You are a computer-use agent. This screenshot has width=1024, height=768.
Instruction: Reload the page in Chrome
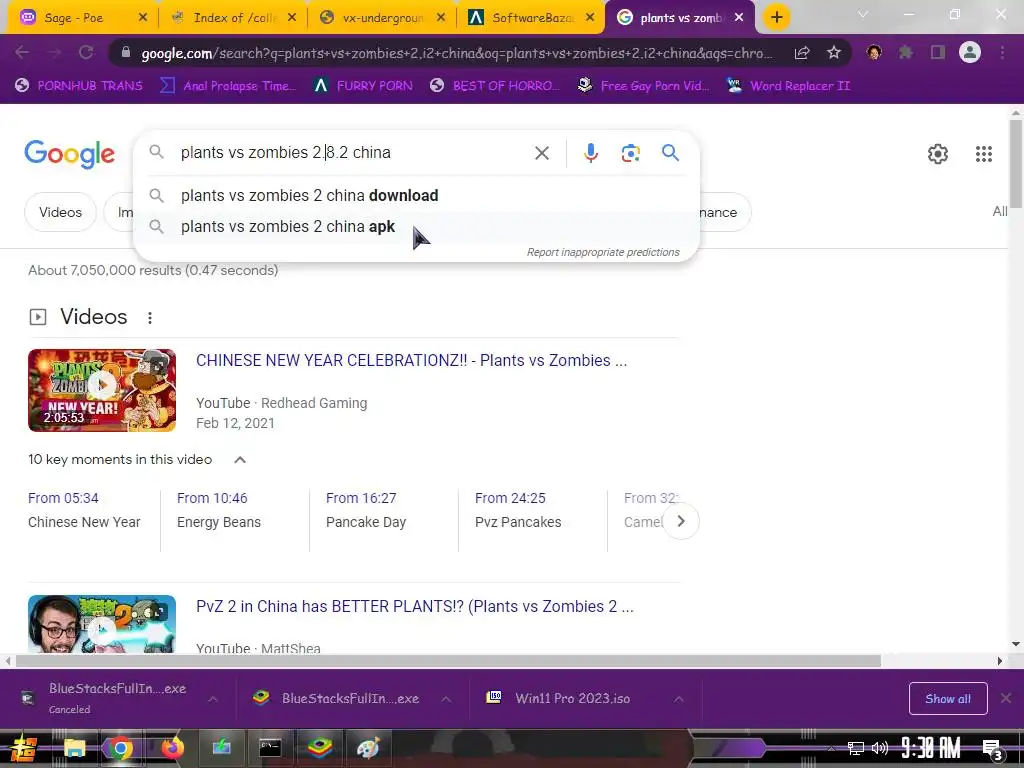click(86, 52)
